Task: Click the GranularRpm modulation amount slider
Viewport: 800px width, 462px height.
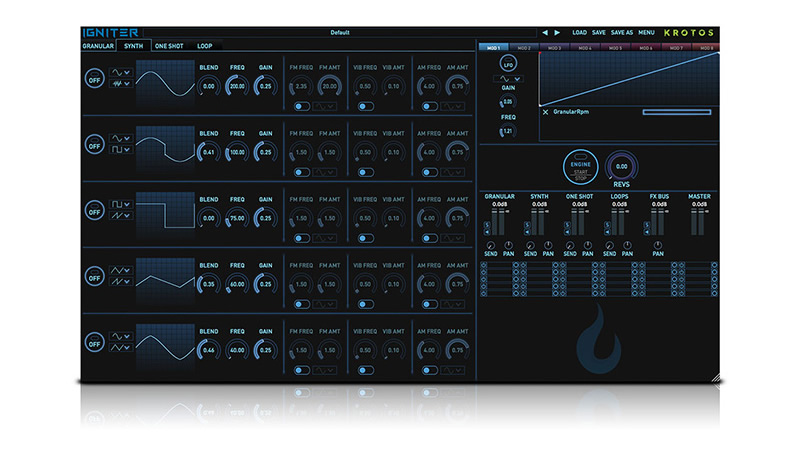Action: pyautogui.click(x=677, y=112)
